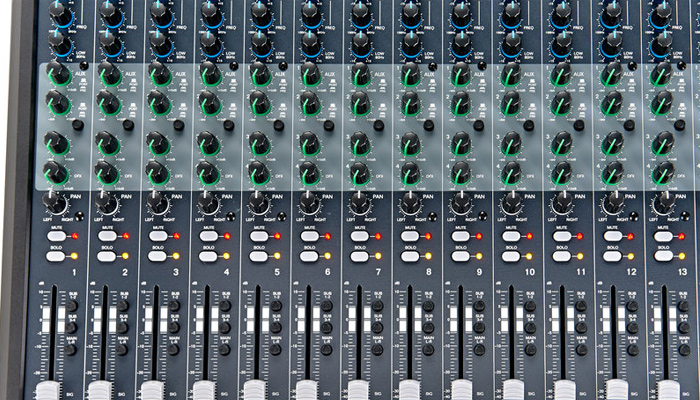Toggle the aux pre/post switch on channel 1
Screen dimensions: 700x400
pyautogui.click(x=78, y=125)
